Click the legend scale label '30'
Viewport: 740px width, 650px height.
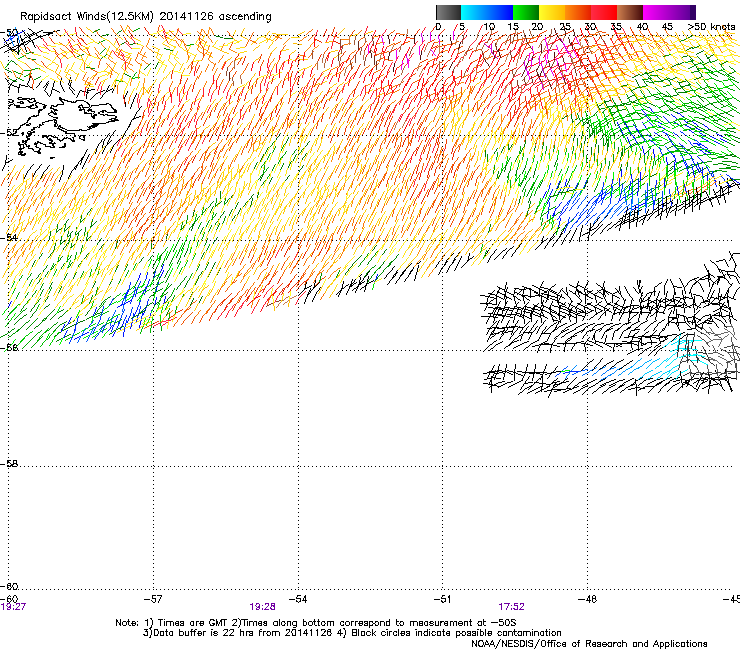coord(590,27)
